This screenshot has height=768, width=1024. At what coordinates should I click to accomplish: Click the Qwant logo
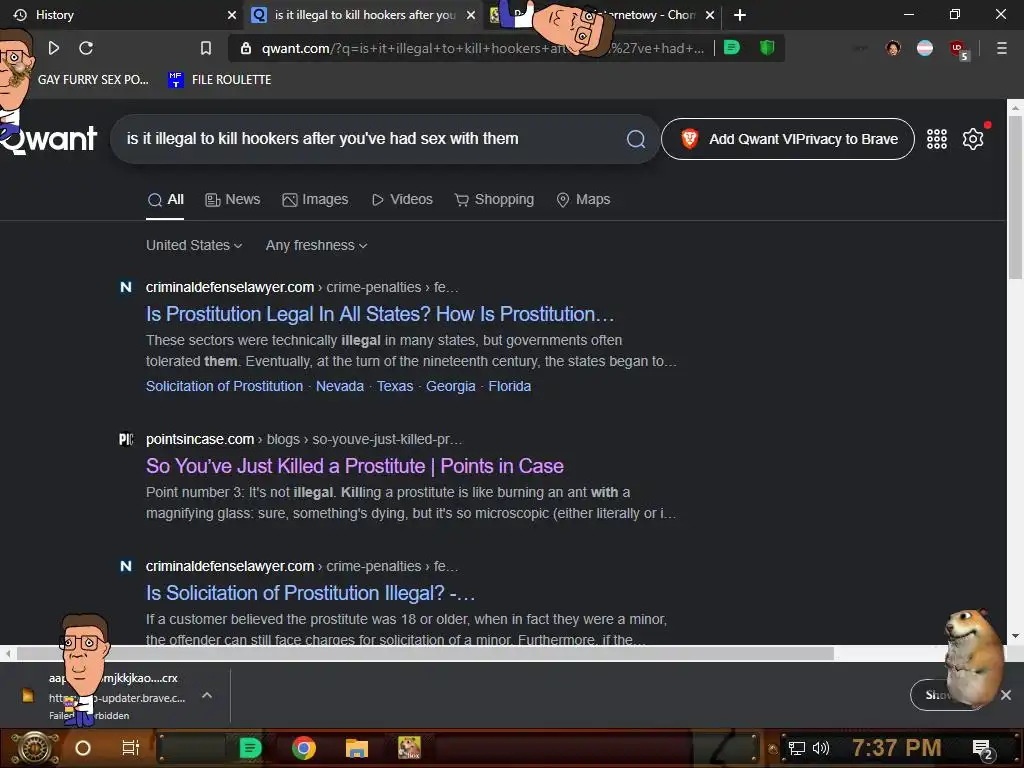point(48,139)
